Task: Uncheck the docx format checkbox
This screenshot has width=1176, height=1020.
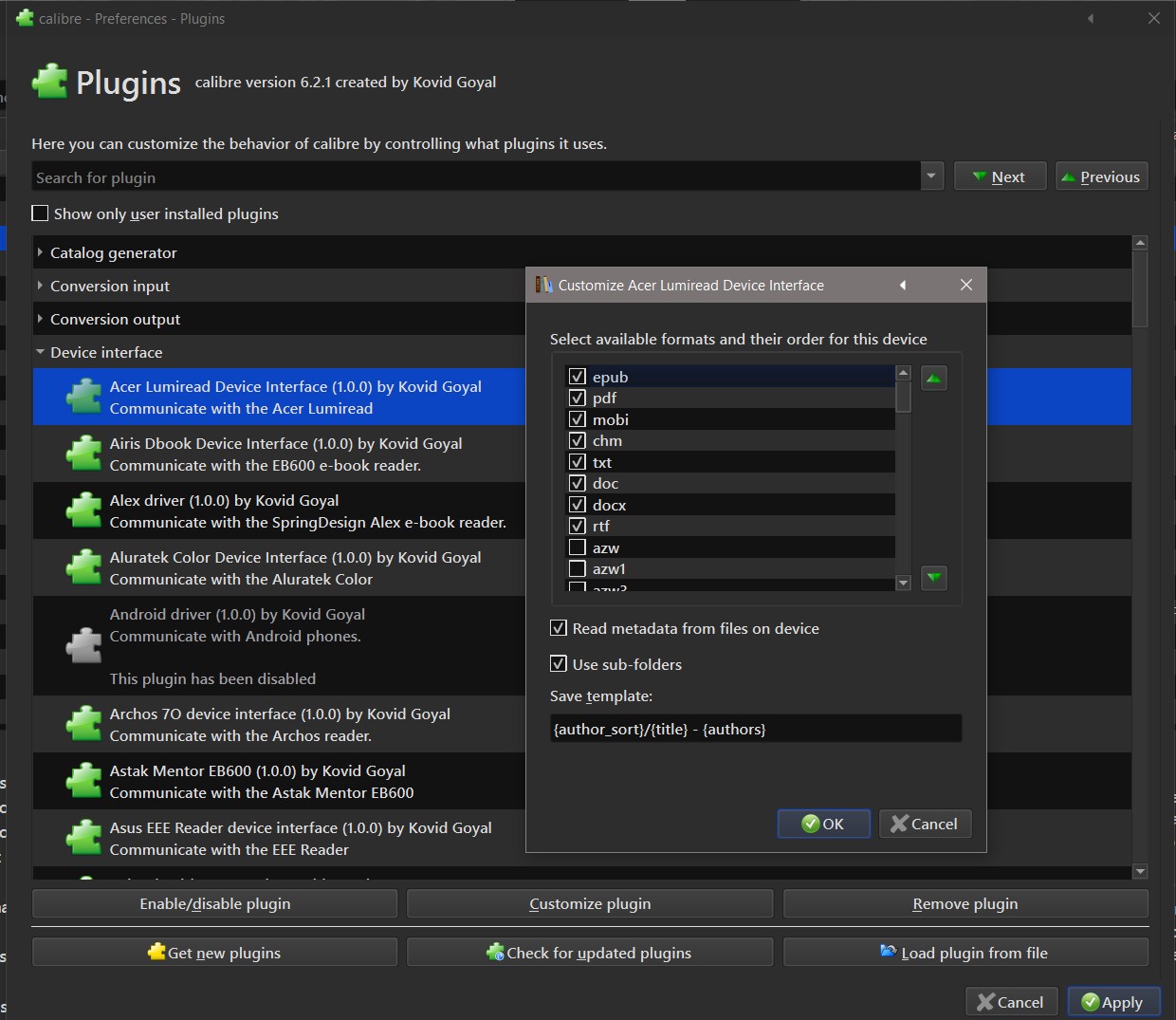Action: click(577, 504)
